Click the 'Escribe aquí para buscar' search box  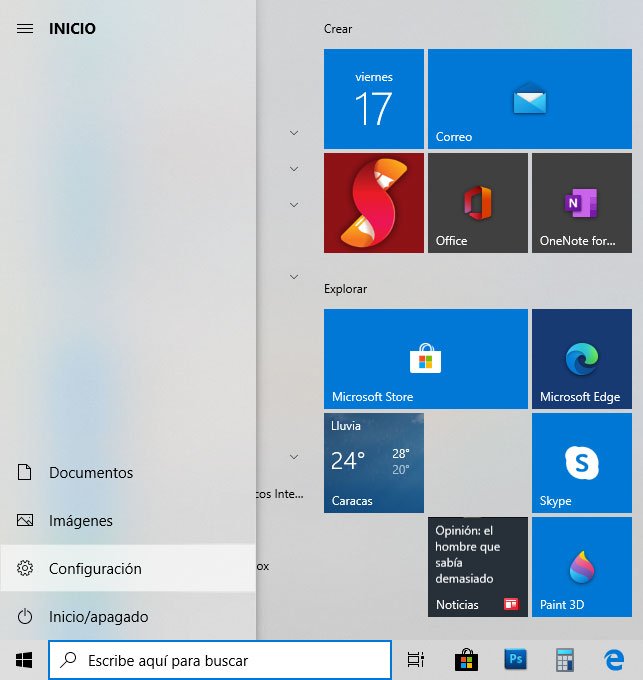[220, 660]
